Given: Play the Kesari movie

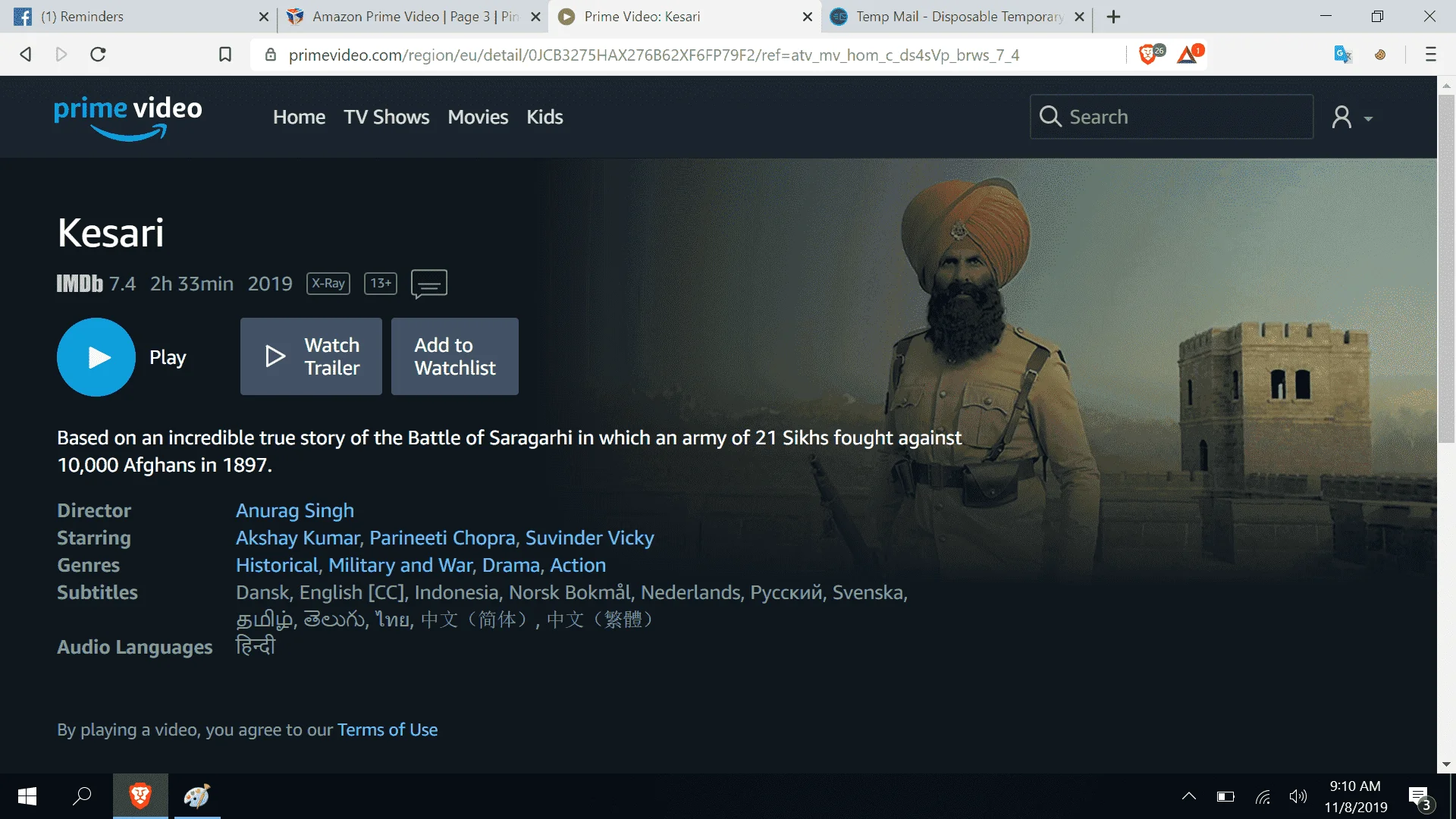Looking at the screenshot, I should [96, 357].
